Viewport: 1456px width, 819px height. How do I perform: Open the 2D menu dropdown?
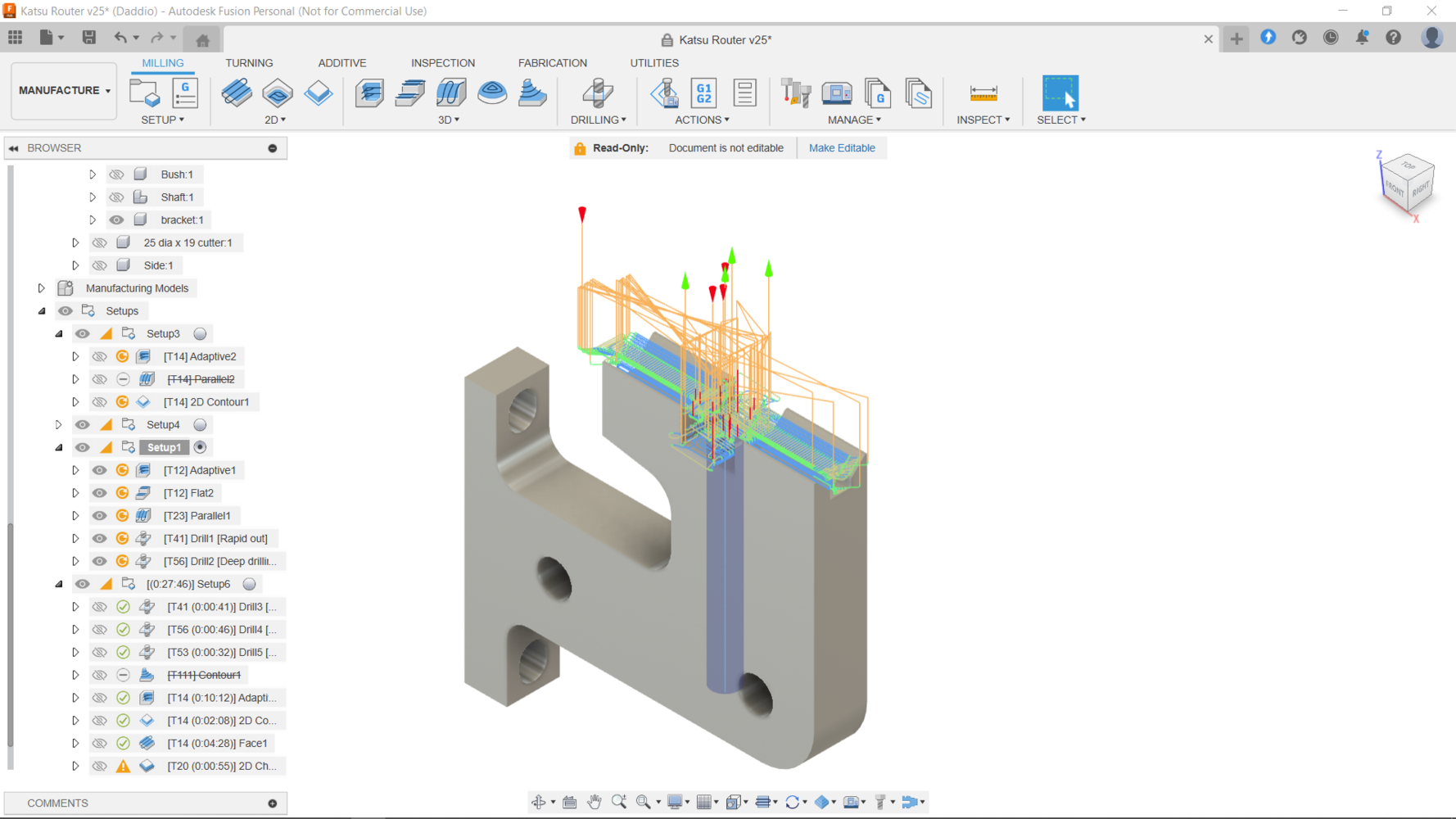(275, 120)
